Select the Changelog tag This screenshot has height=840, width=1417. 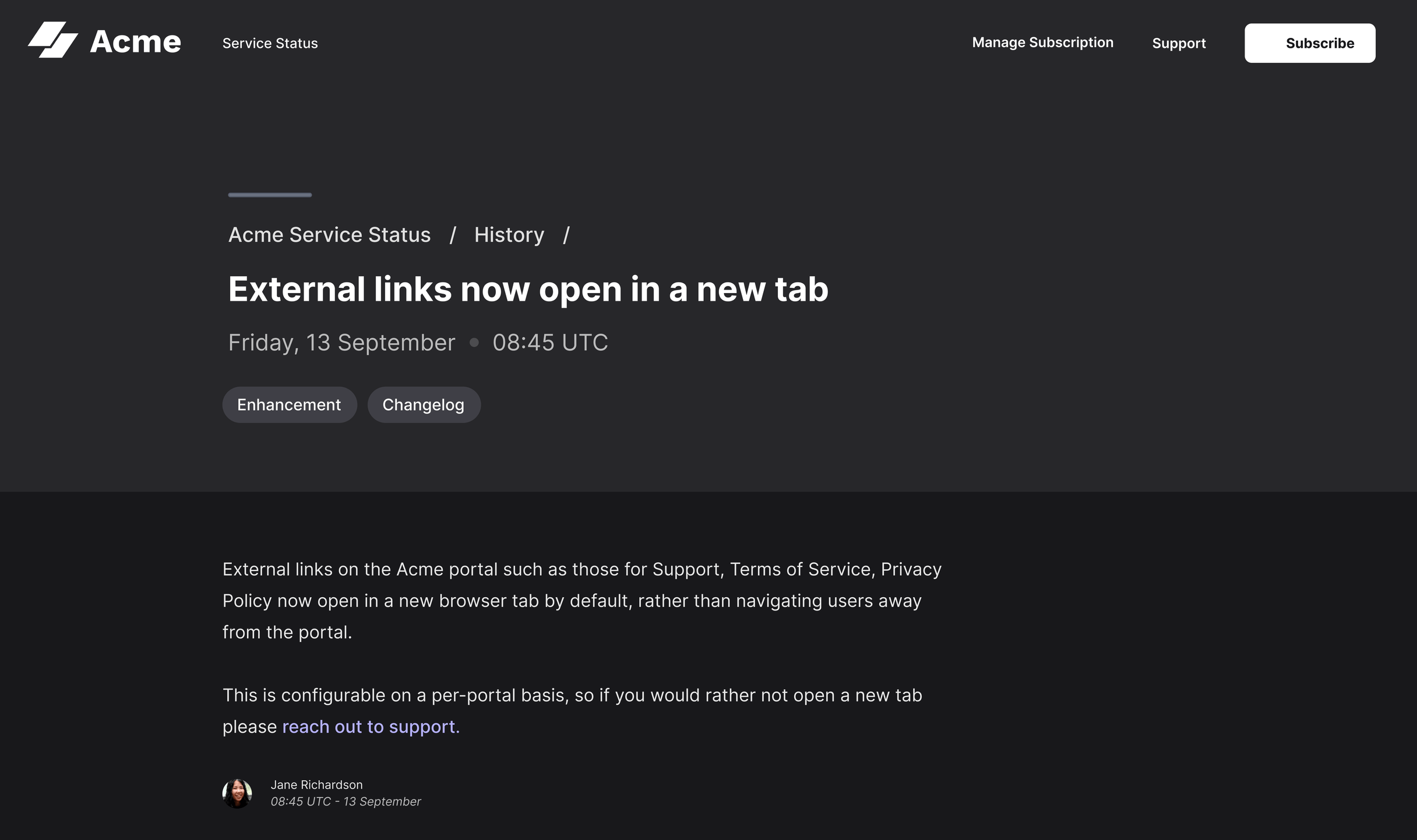[x=424, y=404]
